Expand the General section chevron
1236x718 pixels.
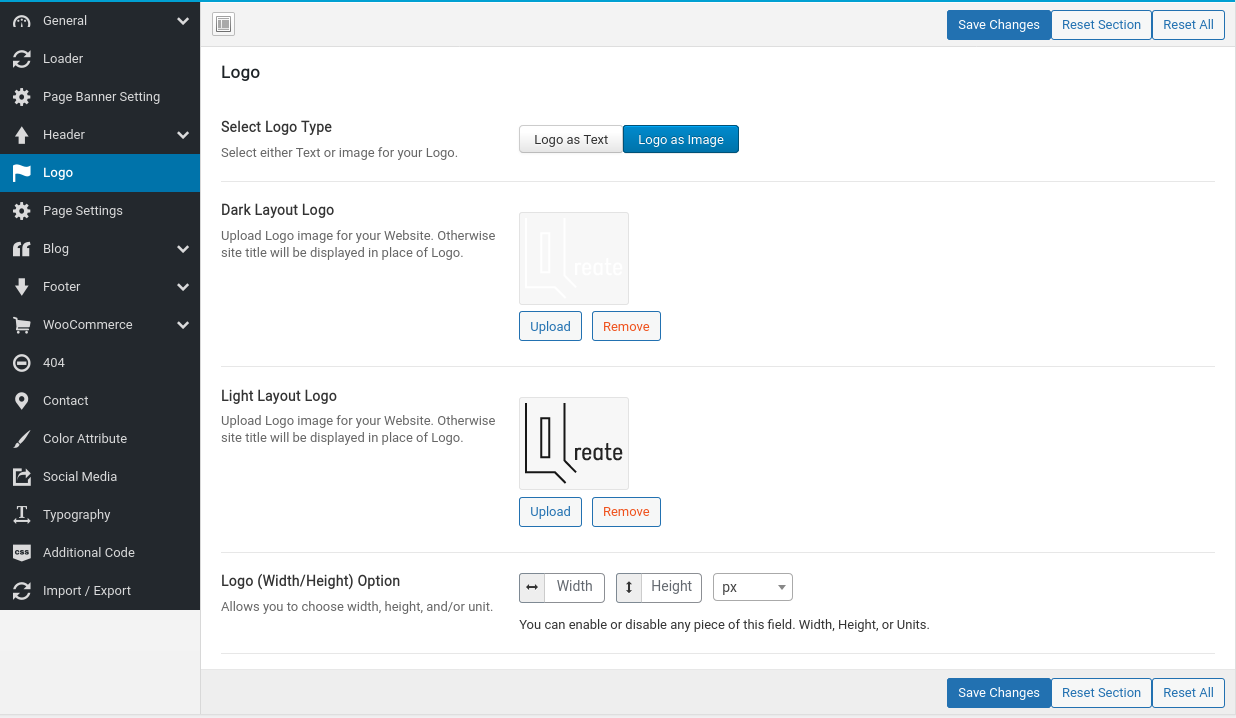coord(183,21)
